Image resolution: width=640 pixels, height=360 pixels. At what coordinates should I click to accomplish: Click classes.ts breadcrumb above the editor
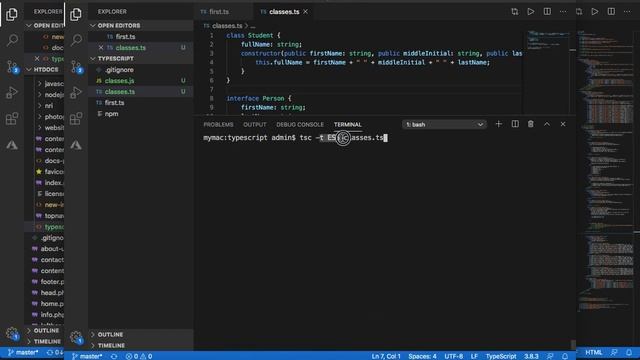click(227, 26)
